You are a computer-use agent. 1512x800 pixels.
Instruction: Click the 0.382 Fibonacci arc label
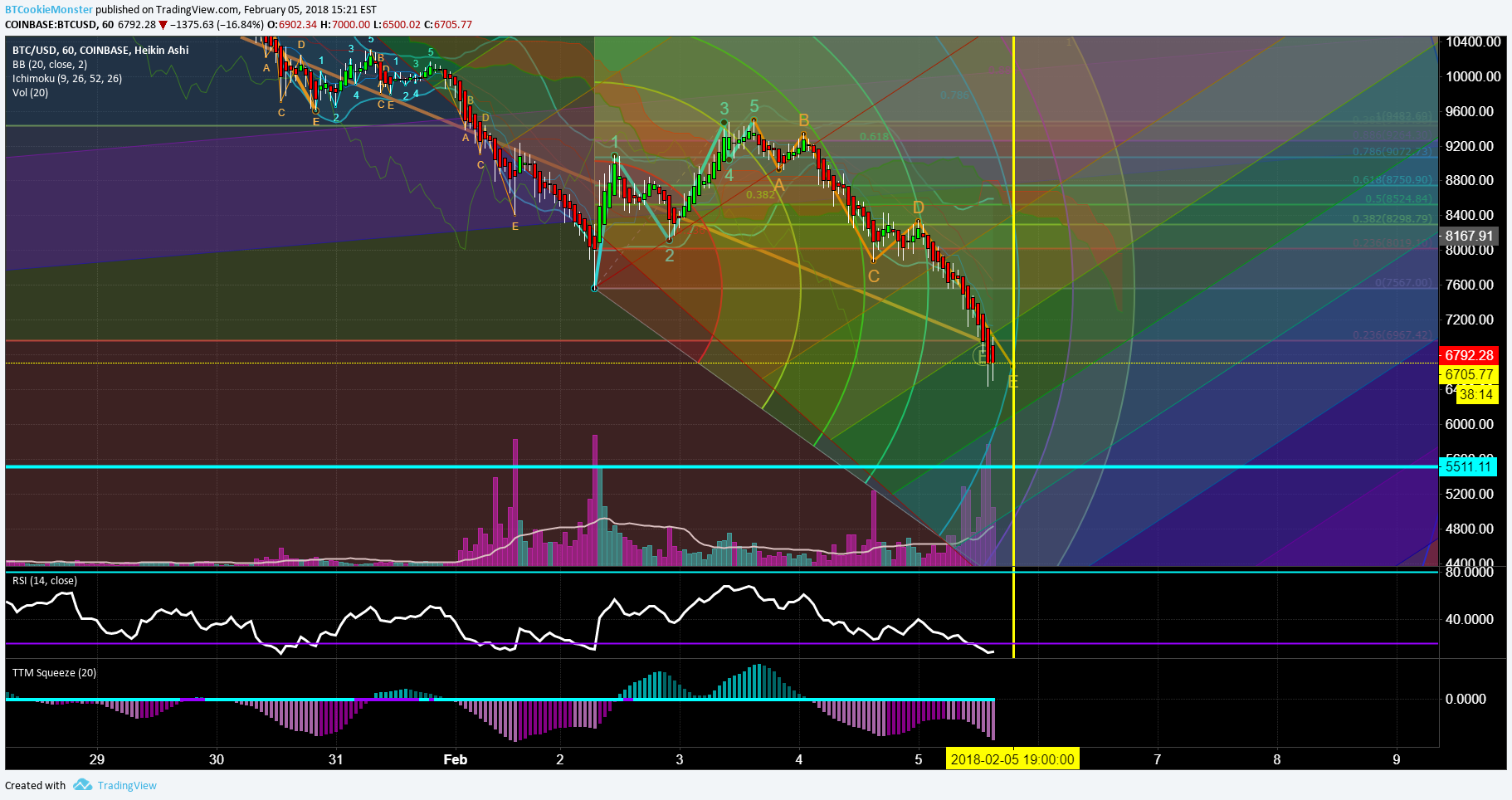(x=760, y=194)
